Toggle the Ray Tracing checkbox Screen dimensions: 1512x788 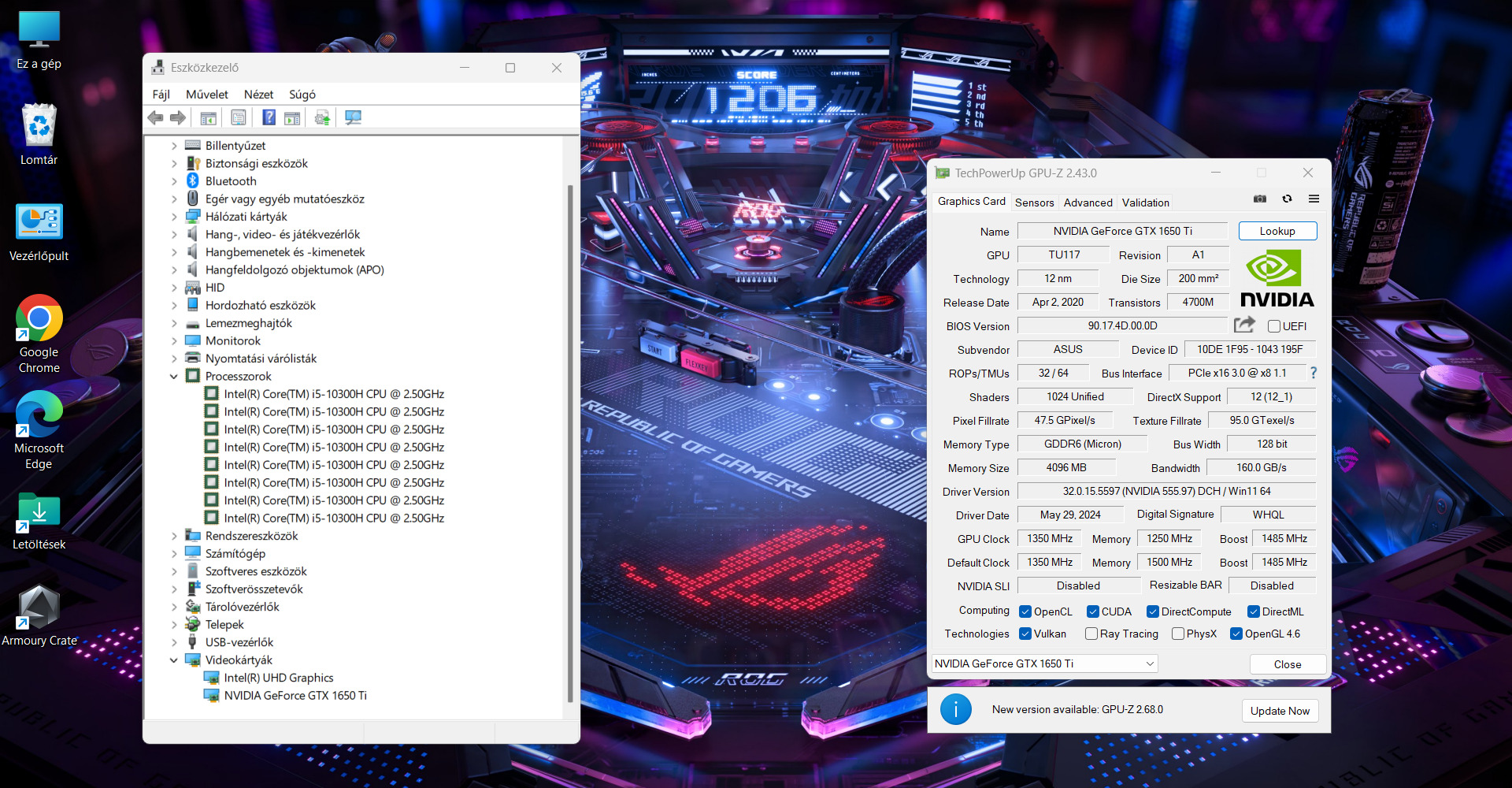click(x=1091, y=634)
